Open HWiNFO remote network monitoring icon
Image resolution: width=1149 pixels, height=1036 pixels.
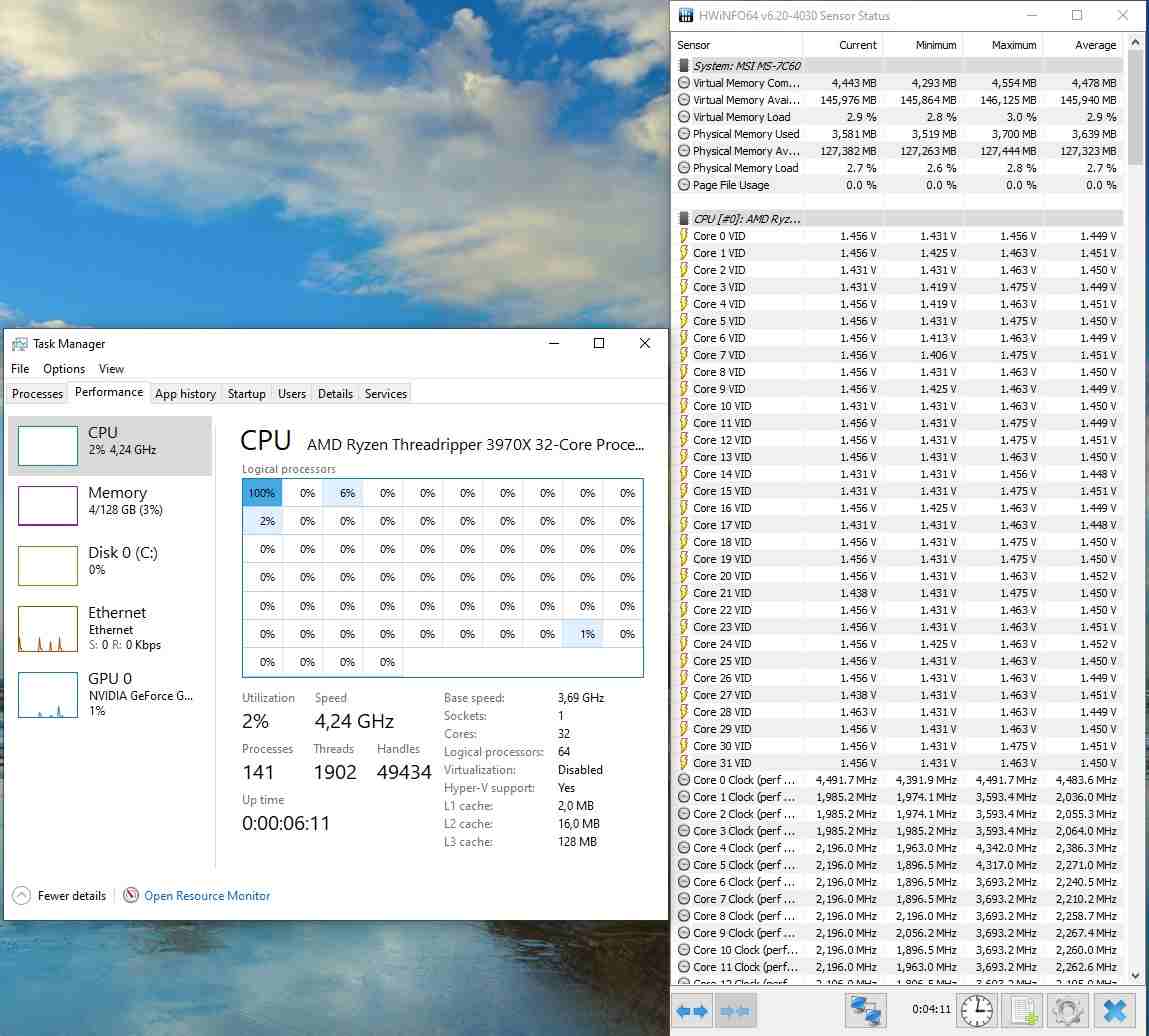pyautogui.click(x=865, y=1011)
